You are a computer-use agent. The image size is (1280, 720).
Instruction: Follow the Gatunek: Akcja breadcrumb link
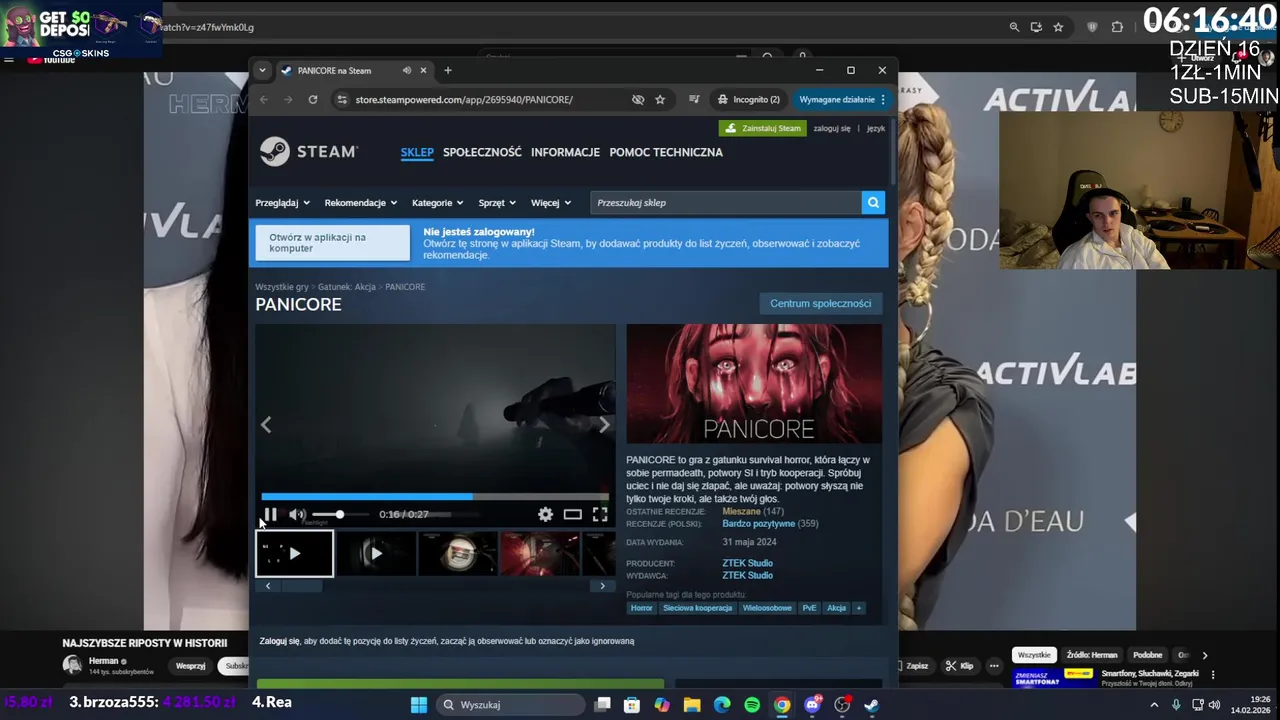(347, 287)
